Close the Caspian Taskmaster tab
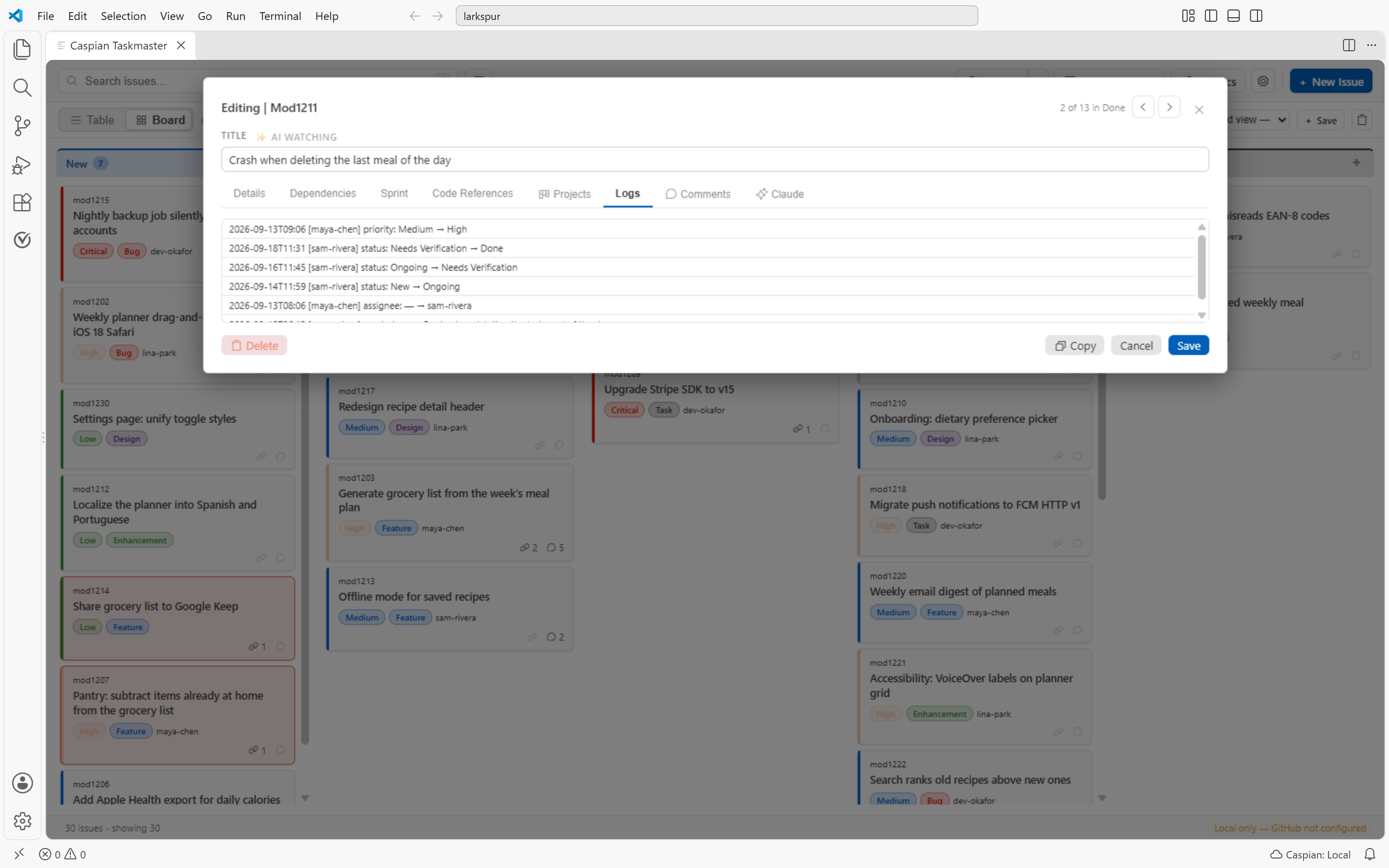 coord(181,45)
